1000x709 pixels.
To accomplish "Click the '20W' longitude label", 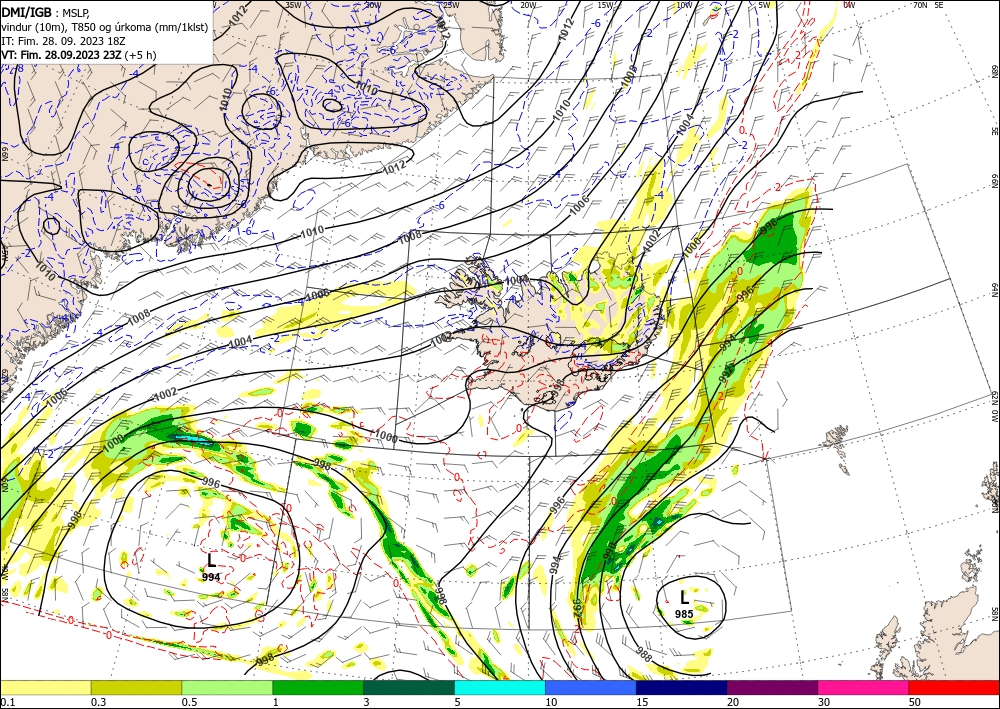I will coord(527,5).
